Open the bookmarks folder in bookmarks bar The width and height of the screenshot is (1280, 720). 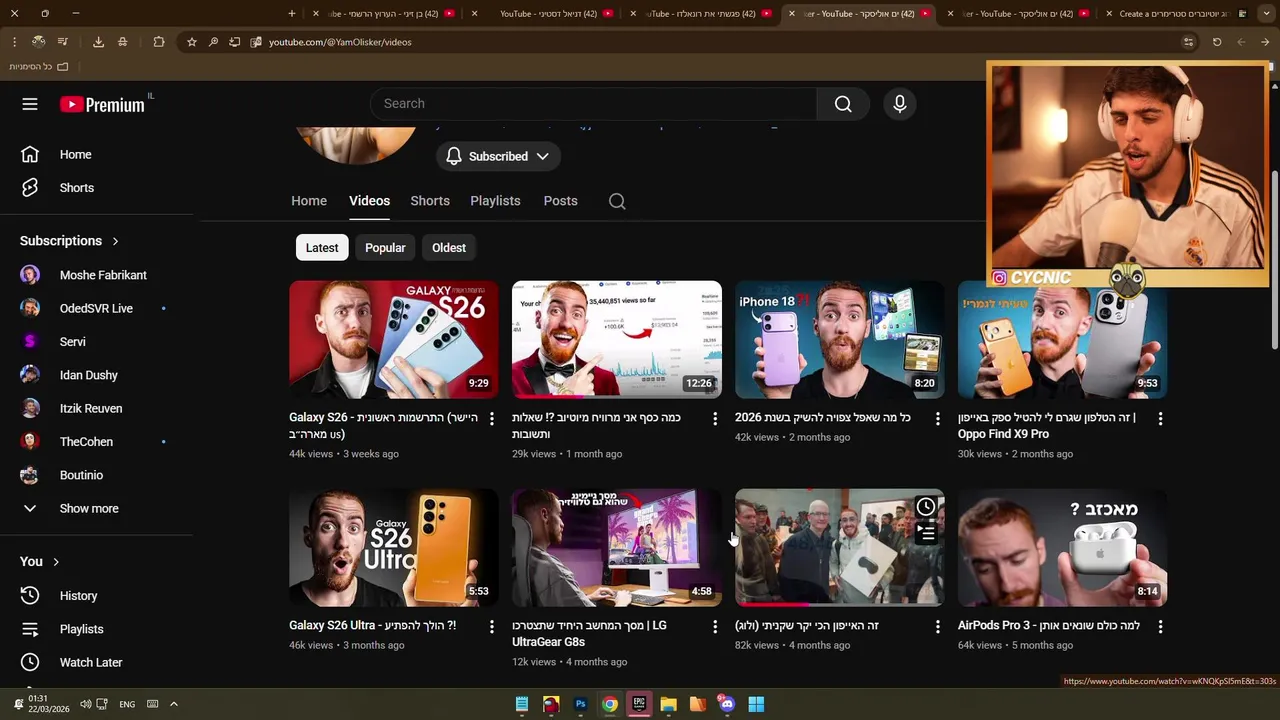(38, 66)
